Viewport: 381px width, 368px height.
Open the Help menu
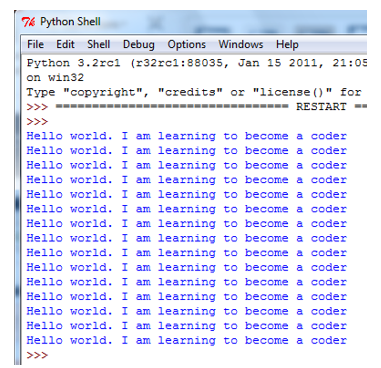(x=287, y=45)
